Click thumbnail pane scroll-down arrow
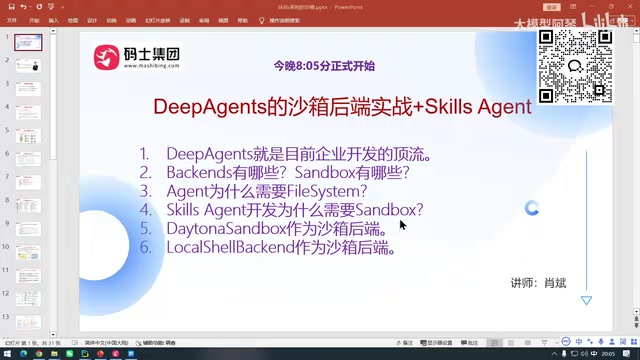This screenshot has height=360, width=640. coord(53,334)
